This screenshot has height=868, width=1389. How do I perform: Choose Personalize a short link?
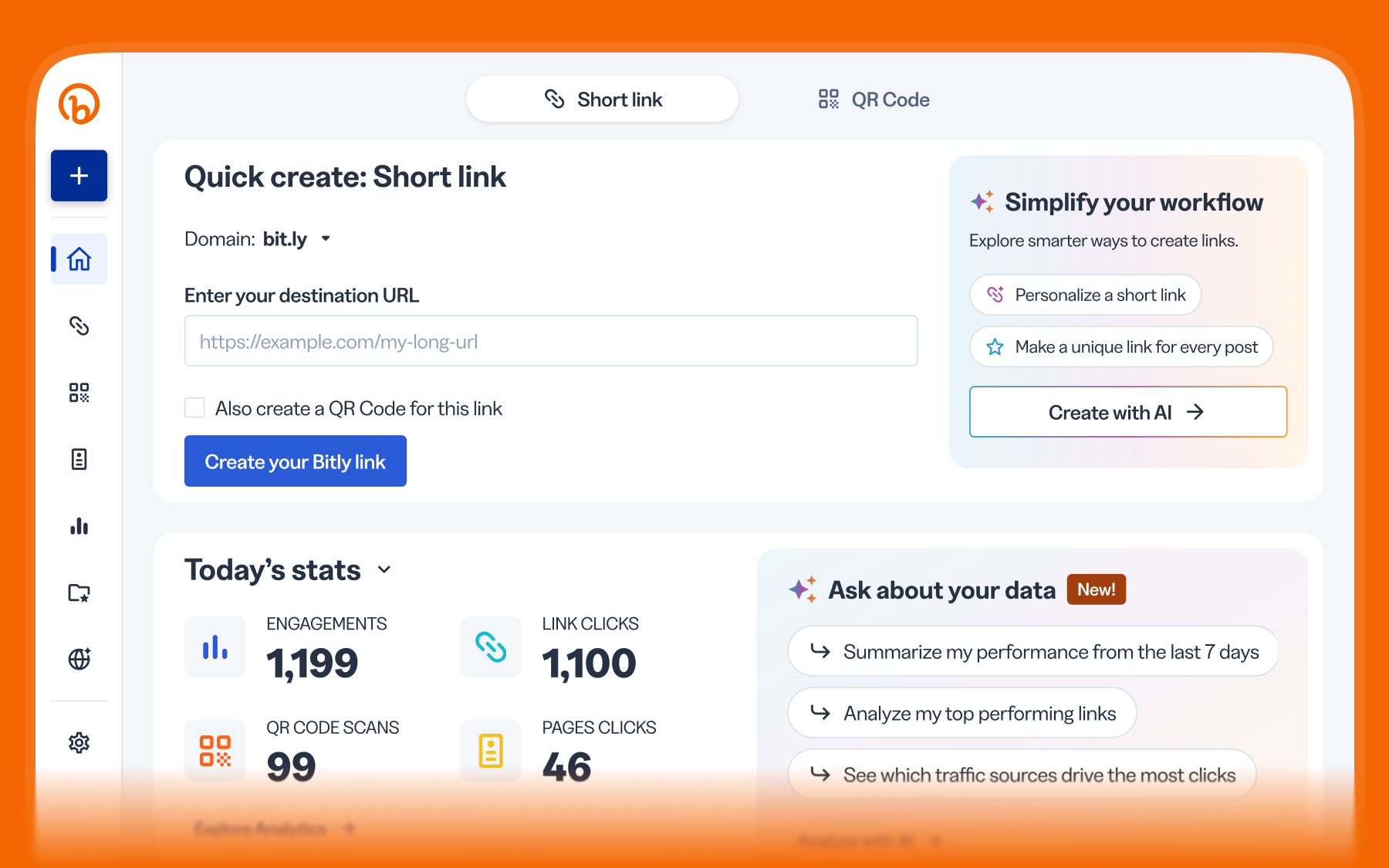click(x=1086, y=295)
